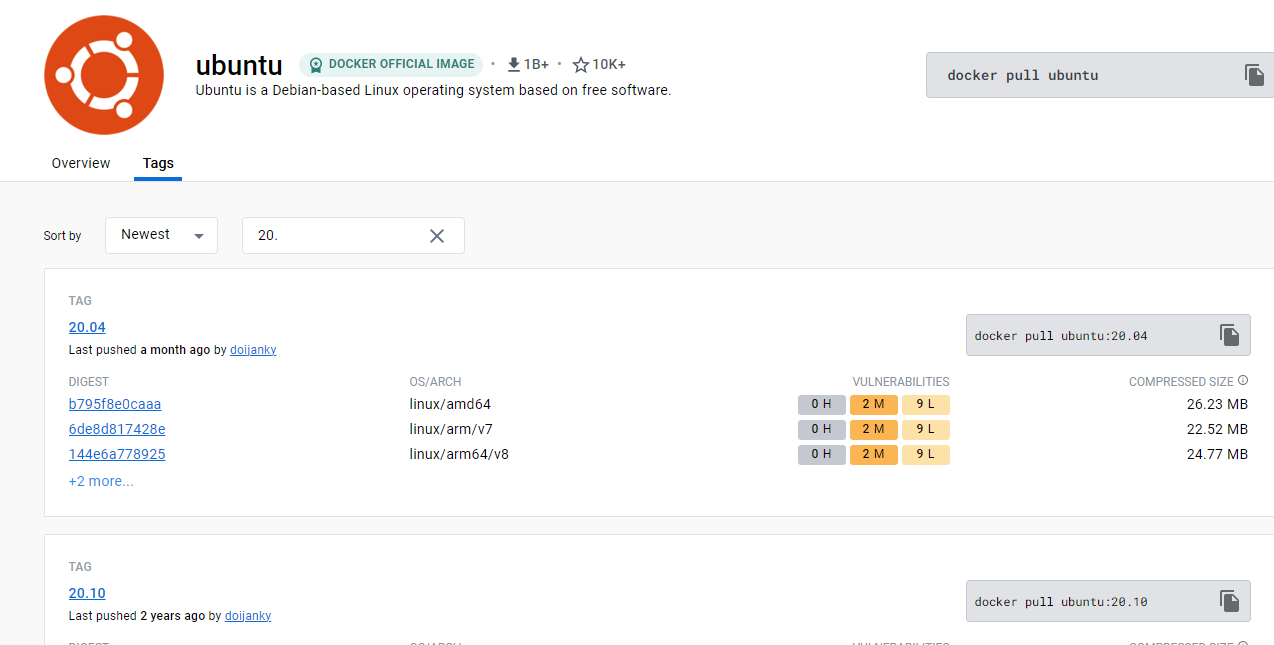Expand the +2 more digests list

click(x=101, y=481)
